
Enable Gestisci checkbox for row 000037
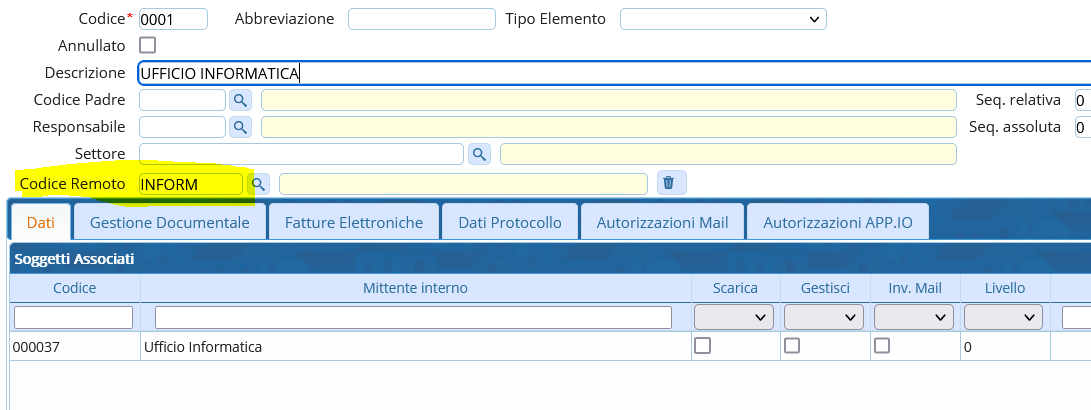pos(792,346)
